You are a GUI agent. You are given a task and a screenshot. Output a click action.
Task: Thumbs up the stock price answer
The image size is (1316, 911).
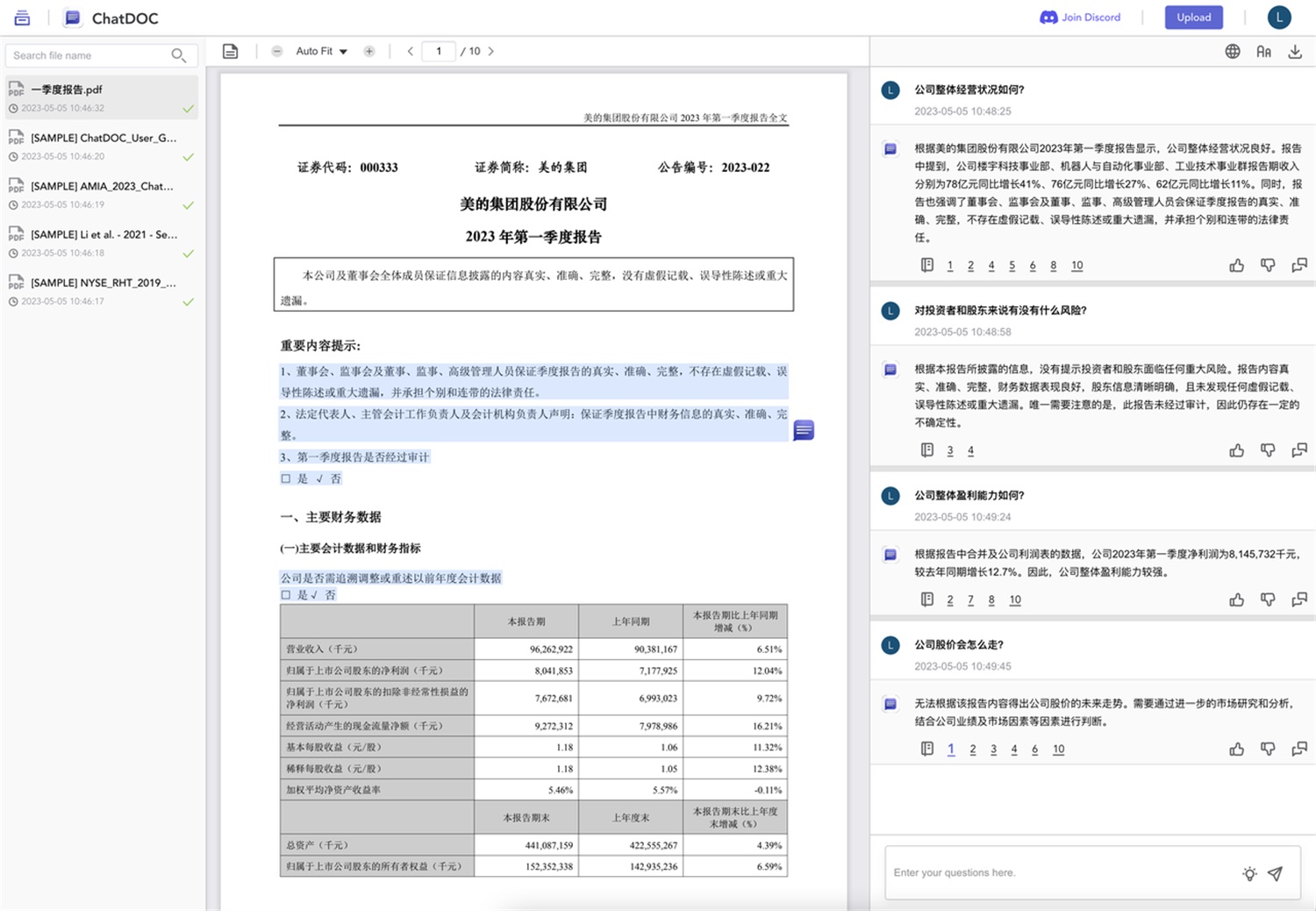(1236, 749)
